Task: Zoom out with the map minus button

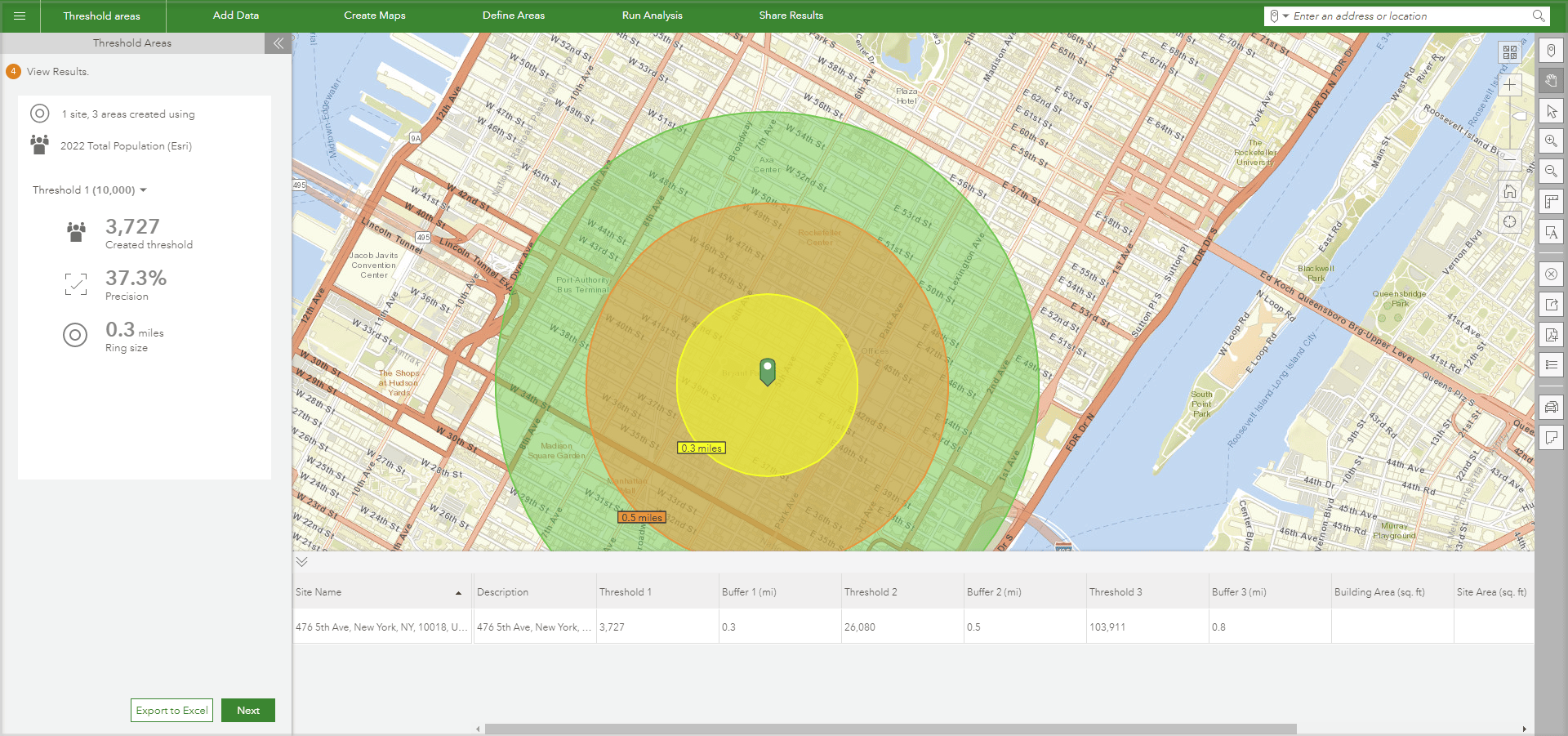Action: tap(1510, 159)
